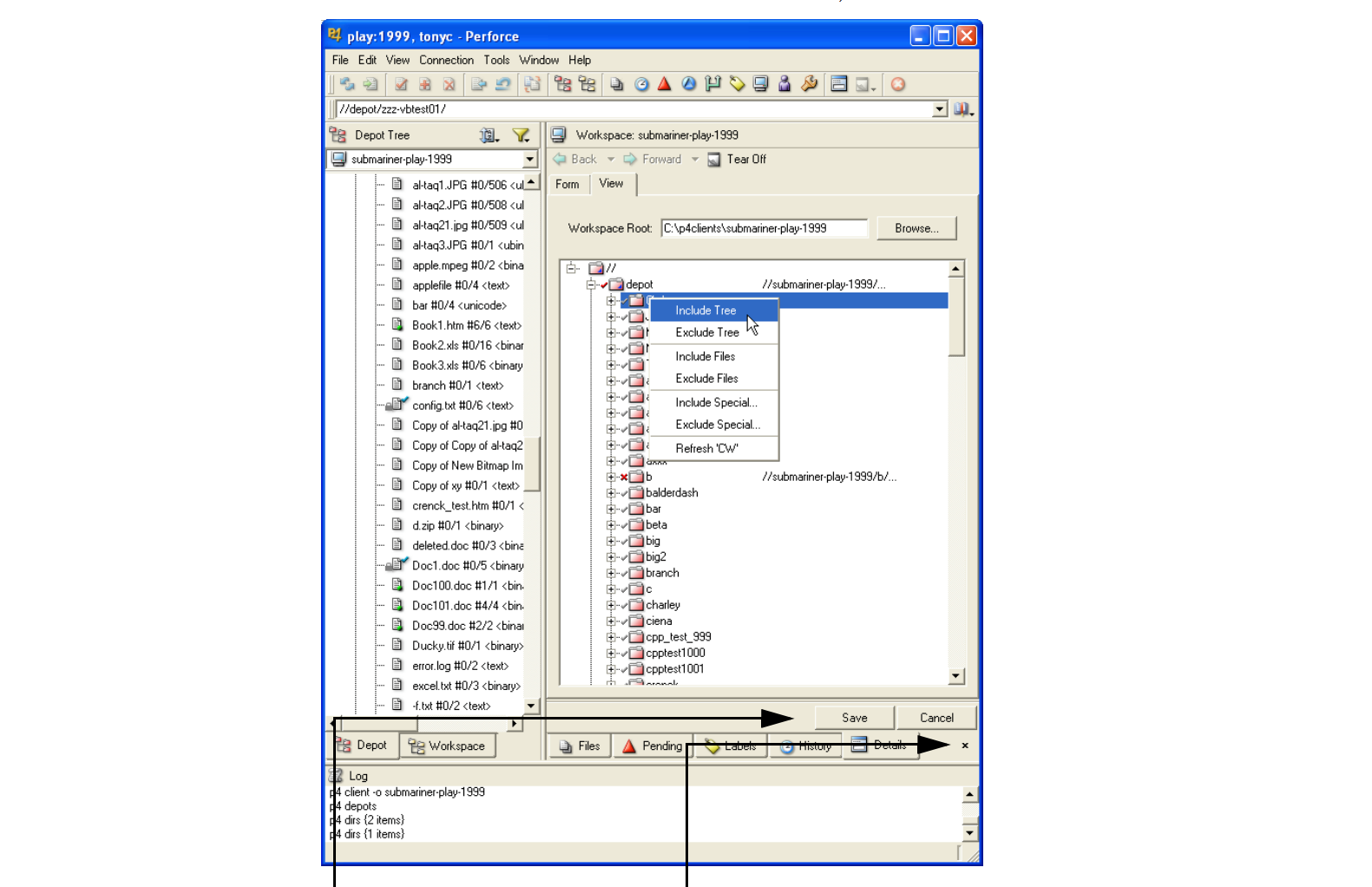Click the Tear Off button label
Screen dimensions: 1372x887
tap(746, 160)
